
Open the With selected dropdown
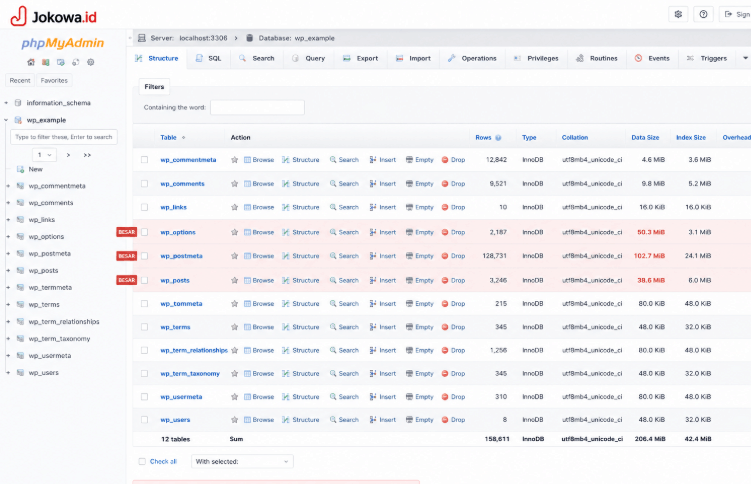pyautogui.click(x=242, y=461)
